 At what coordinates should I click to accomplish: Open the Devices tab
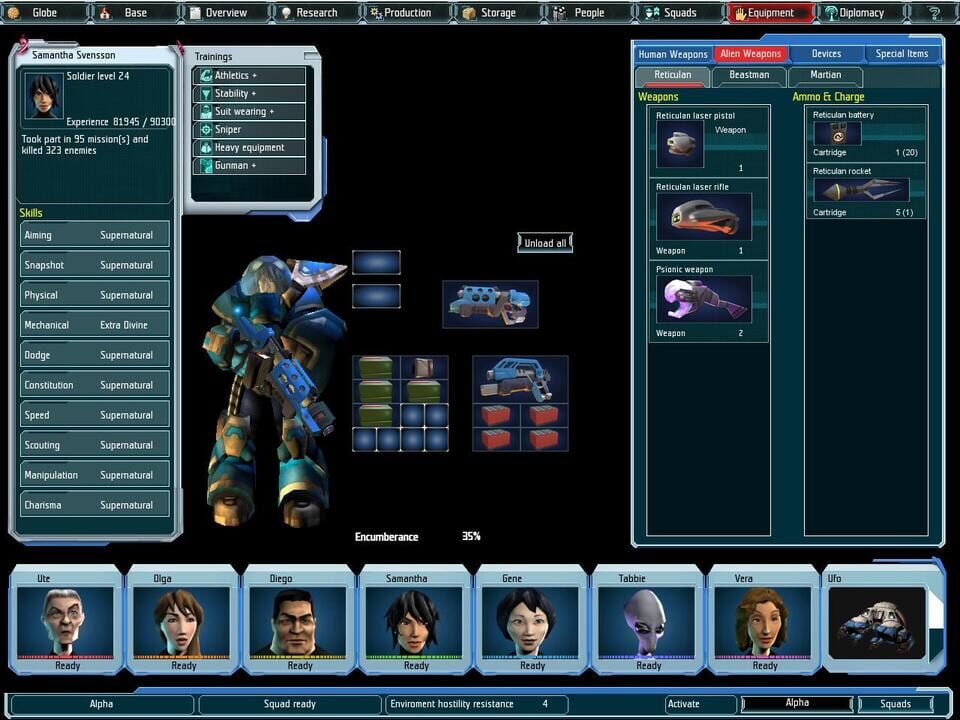tap(826, 54)
